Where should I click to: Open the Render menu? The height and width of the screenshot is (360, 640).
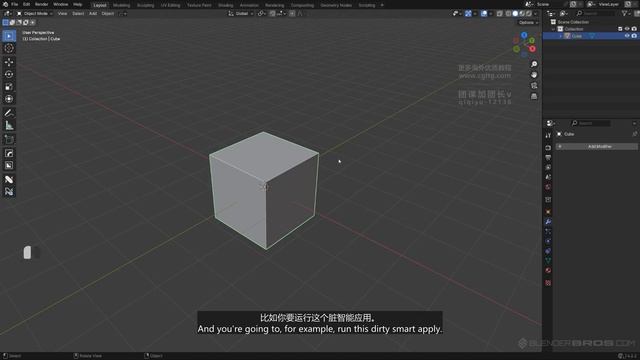pyautogui.click(x=42, y=4)
